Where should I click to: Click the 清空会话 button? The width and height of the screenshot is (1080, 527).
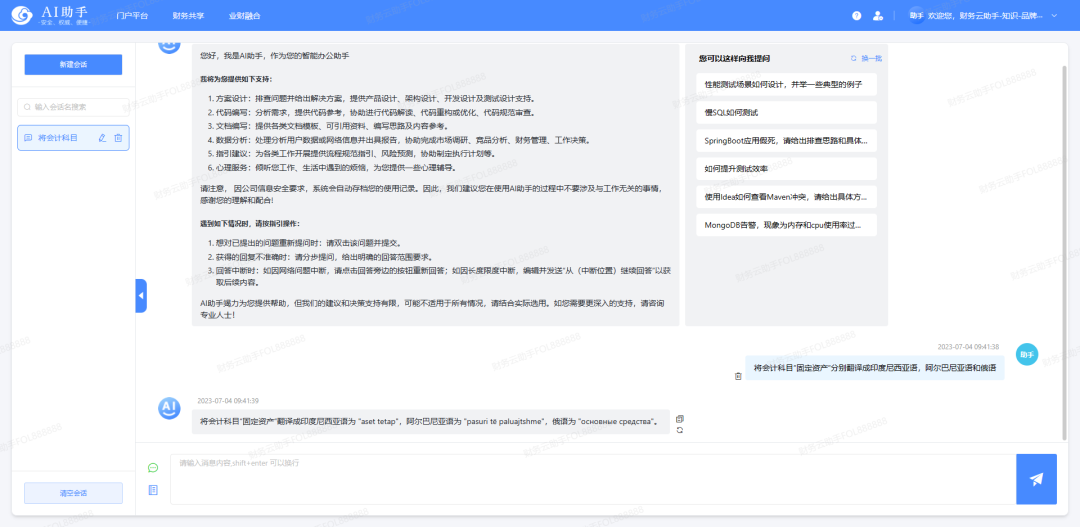(x=73, y=493)
